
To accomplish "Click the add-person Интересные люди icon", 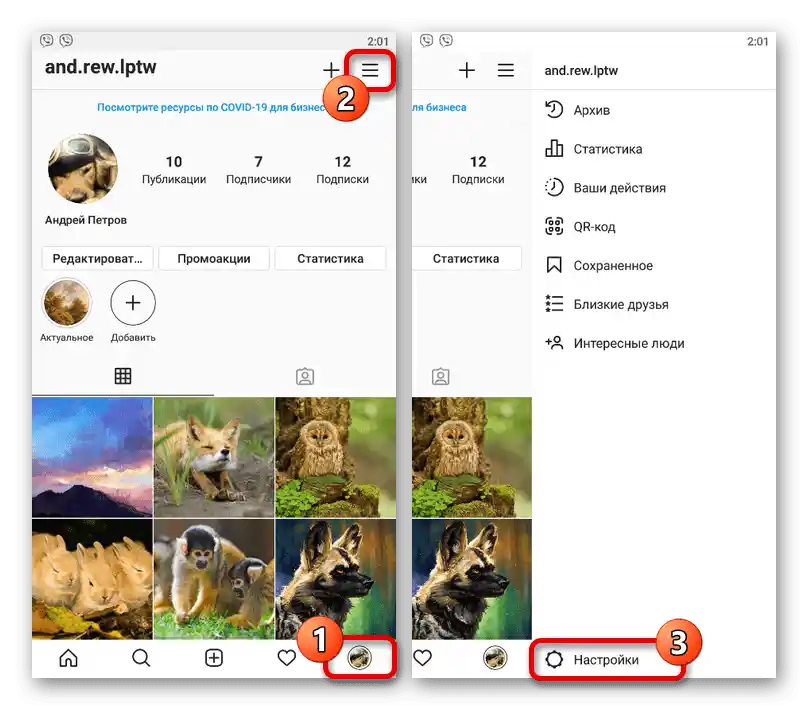I will tap(554, 343).
